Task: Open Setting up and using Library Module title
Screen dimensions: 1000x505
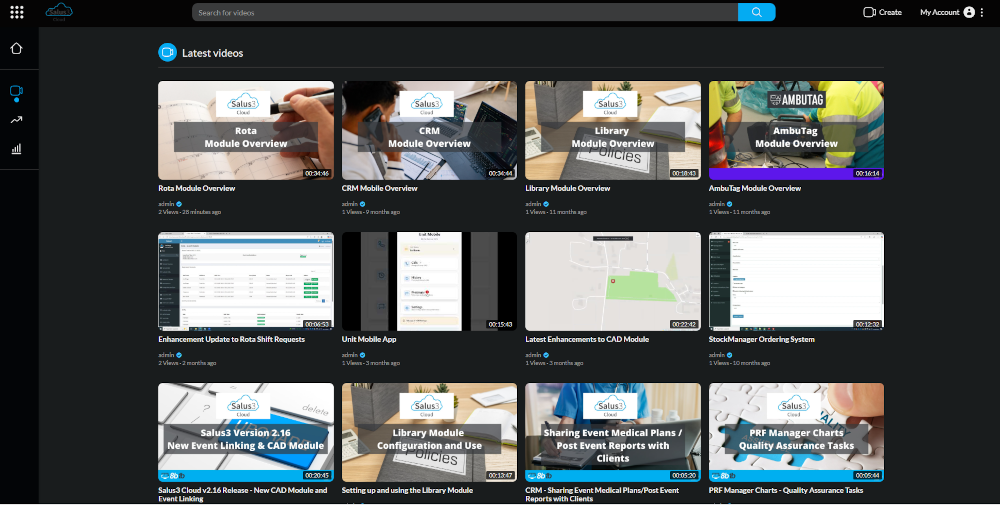Action: click(x=408, y=490)
